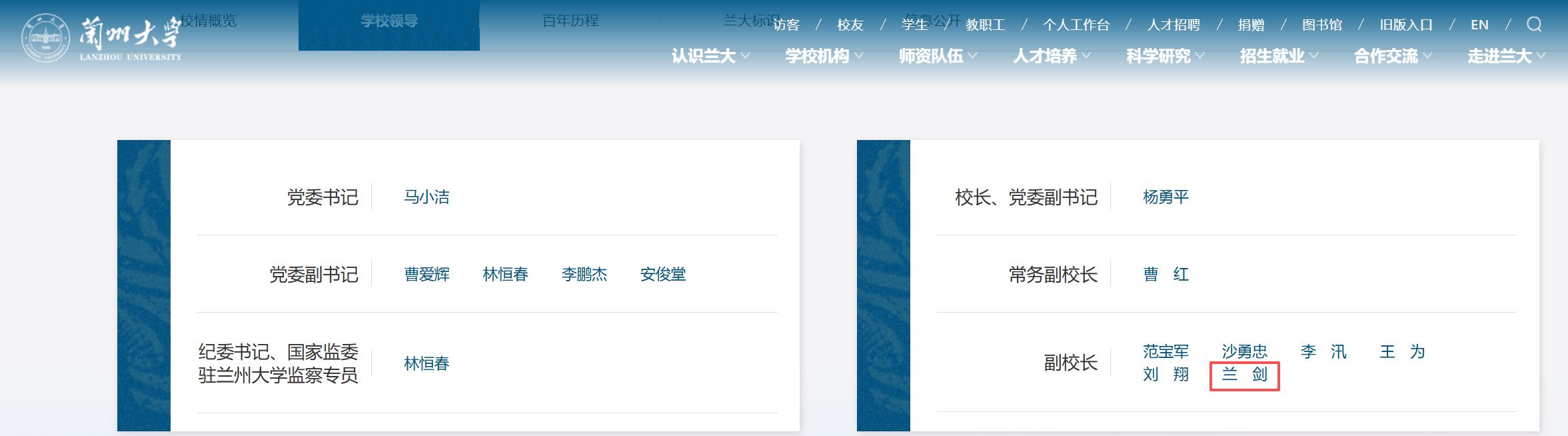This screenshot has height=436, width=1568.
Task: Open the profile of 曹红
Action: coord(1166,274)
